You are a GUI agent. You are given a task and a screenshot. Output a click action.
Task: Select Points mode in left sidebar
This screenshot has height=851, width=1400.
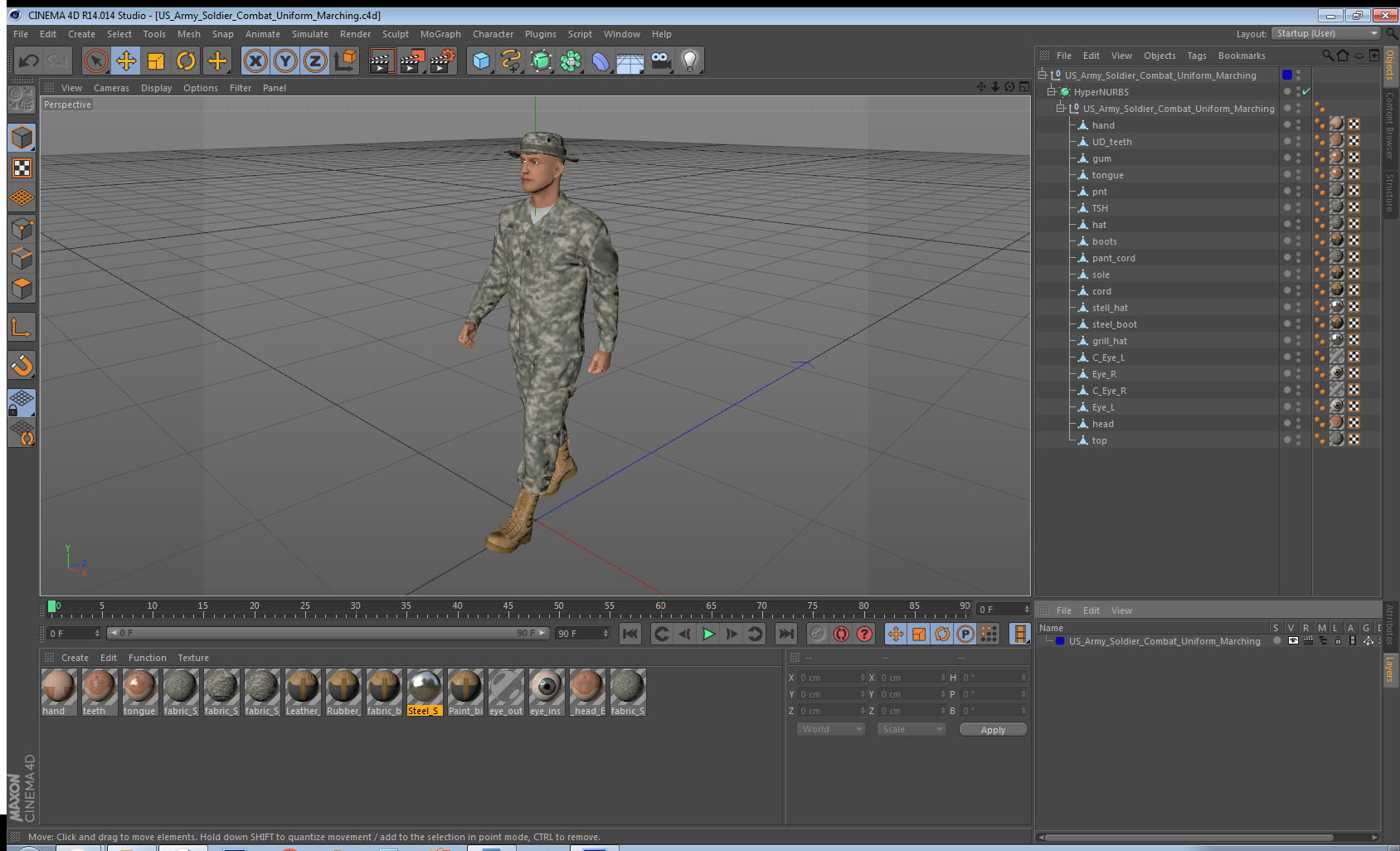click(x=22, y=228)
